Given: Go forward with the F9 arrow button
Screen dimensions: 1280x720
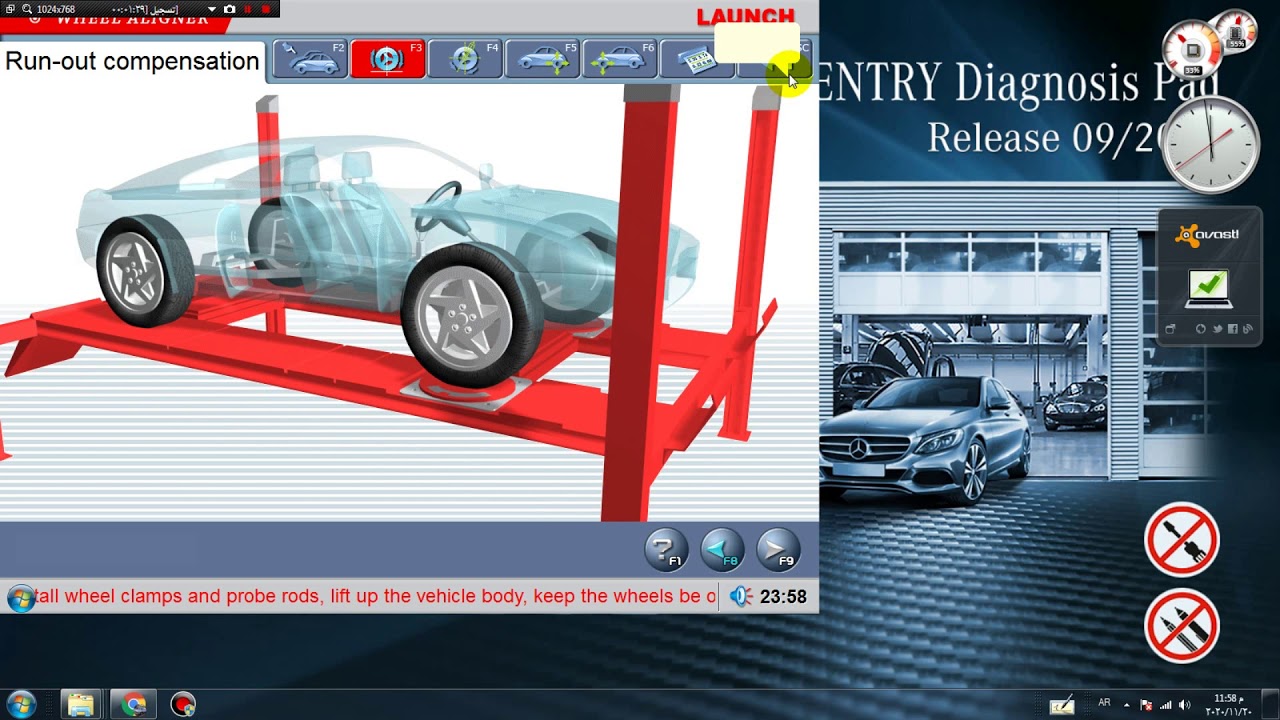Looking at the screenshot, I should point(778,550).
